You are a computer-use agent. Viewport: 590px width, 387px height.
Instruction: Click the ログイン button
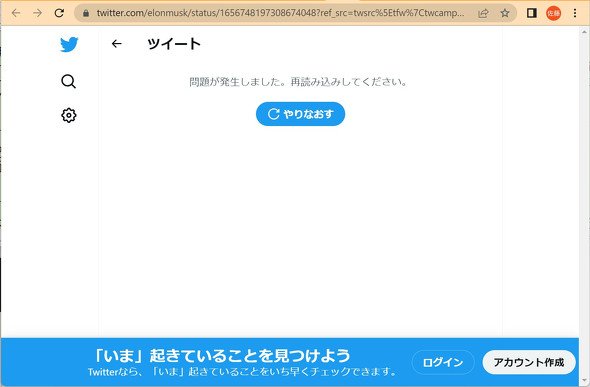442,363
